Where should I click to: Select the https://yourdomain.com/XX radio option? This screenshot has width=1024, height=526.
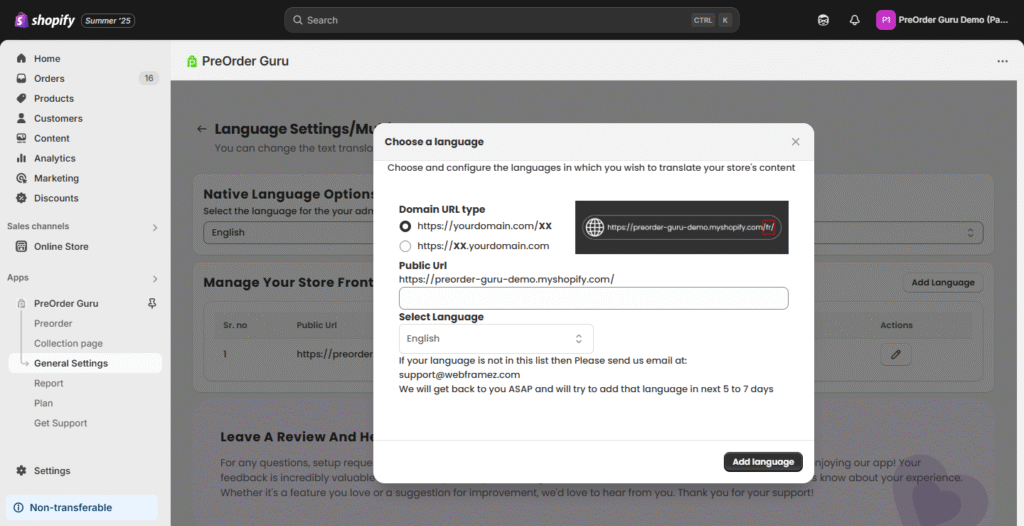coord(405,227)
